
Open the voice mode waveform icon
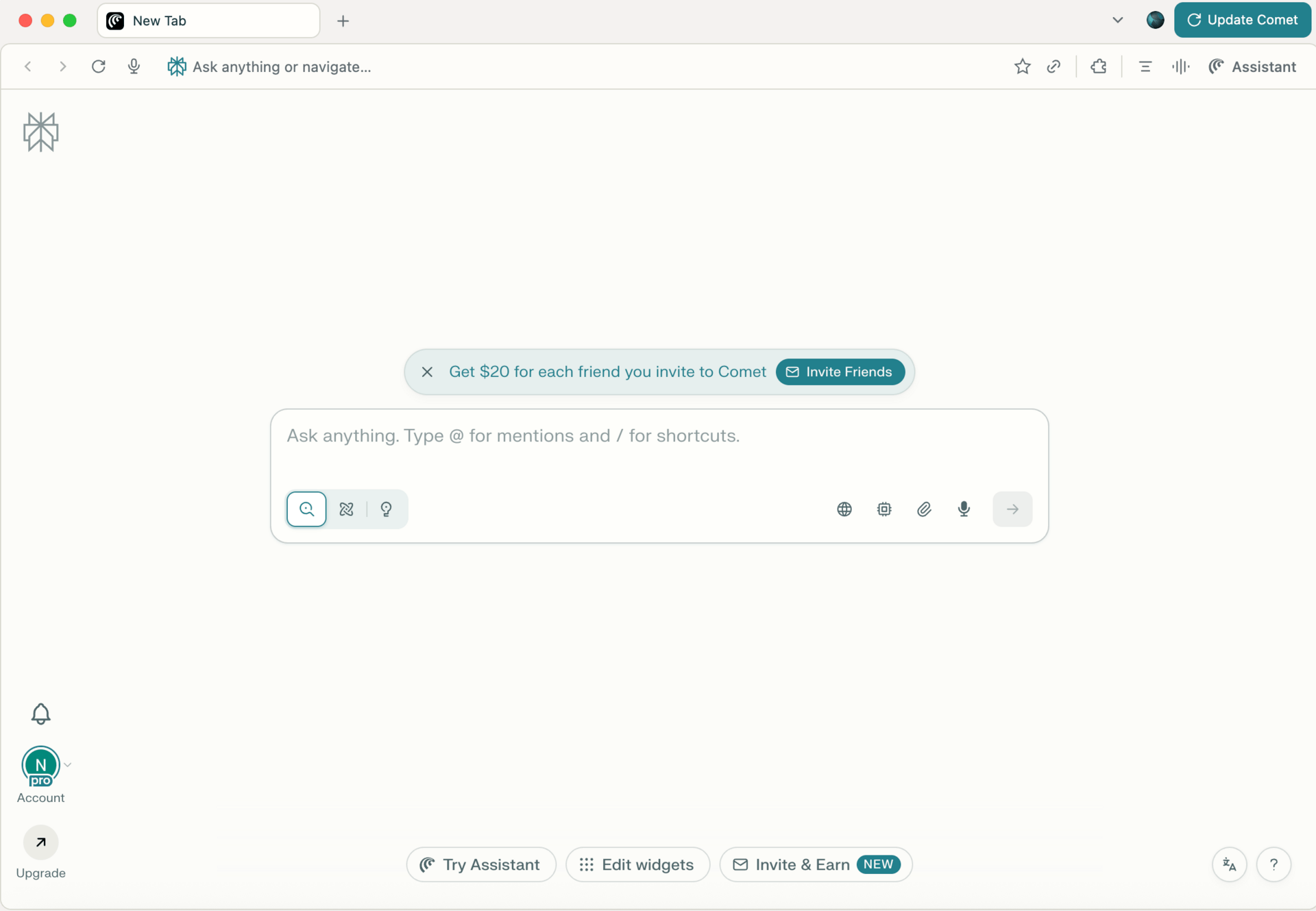pos(1180,66)
